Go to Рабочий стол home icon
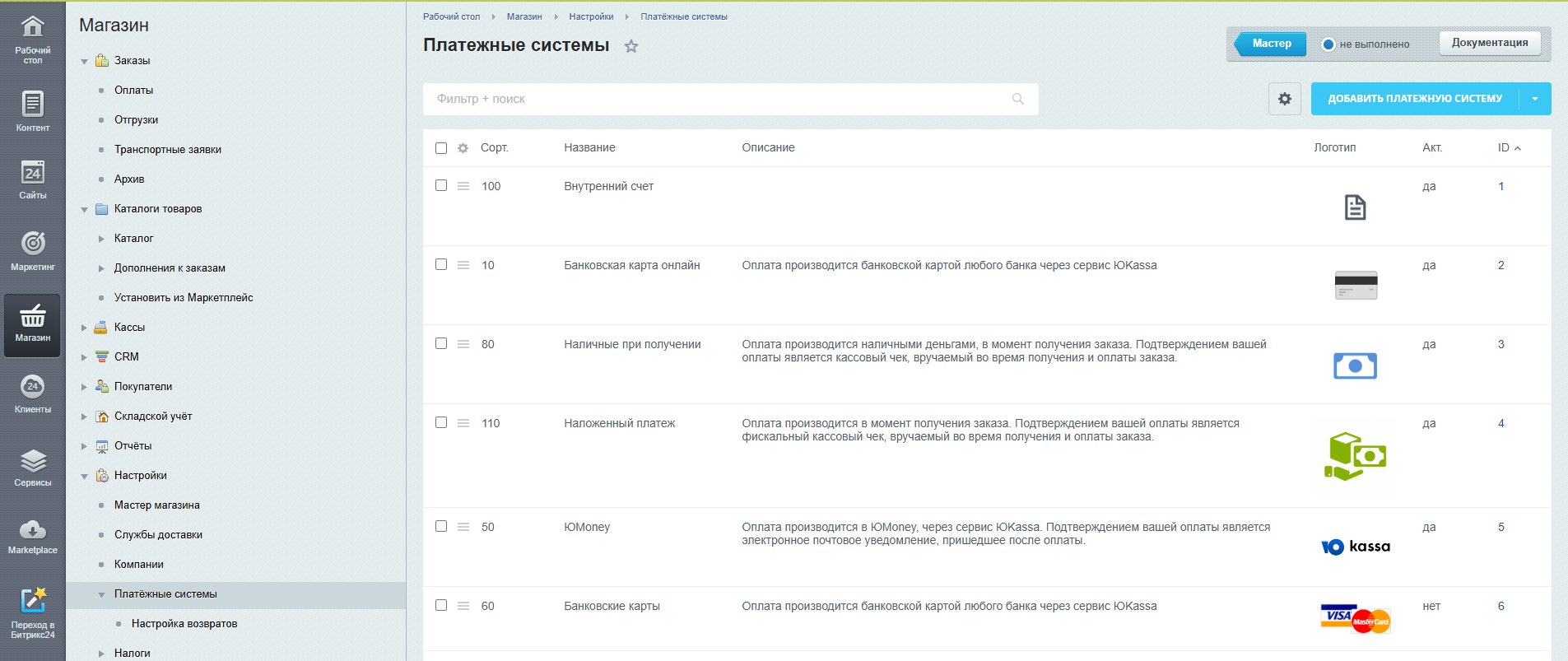Viewport: 1568px width, 661px height. (x=32, y=36)
